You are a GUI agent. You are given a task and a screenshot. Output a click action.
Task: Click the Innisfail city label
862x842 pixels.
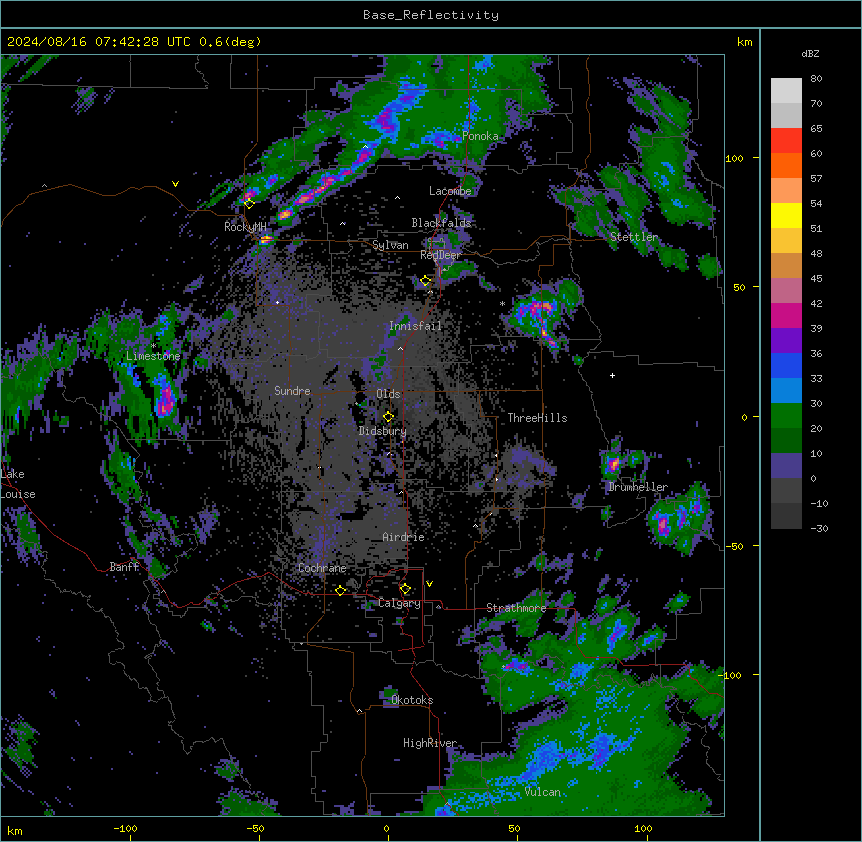click(415, 326)
